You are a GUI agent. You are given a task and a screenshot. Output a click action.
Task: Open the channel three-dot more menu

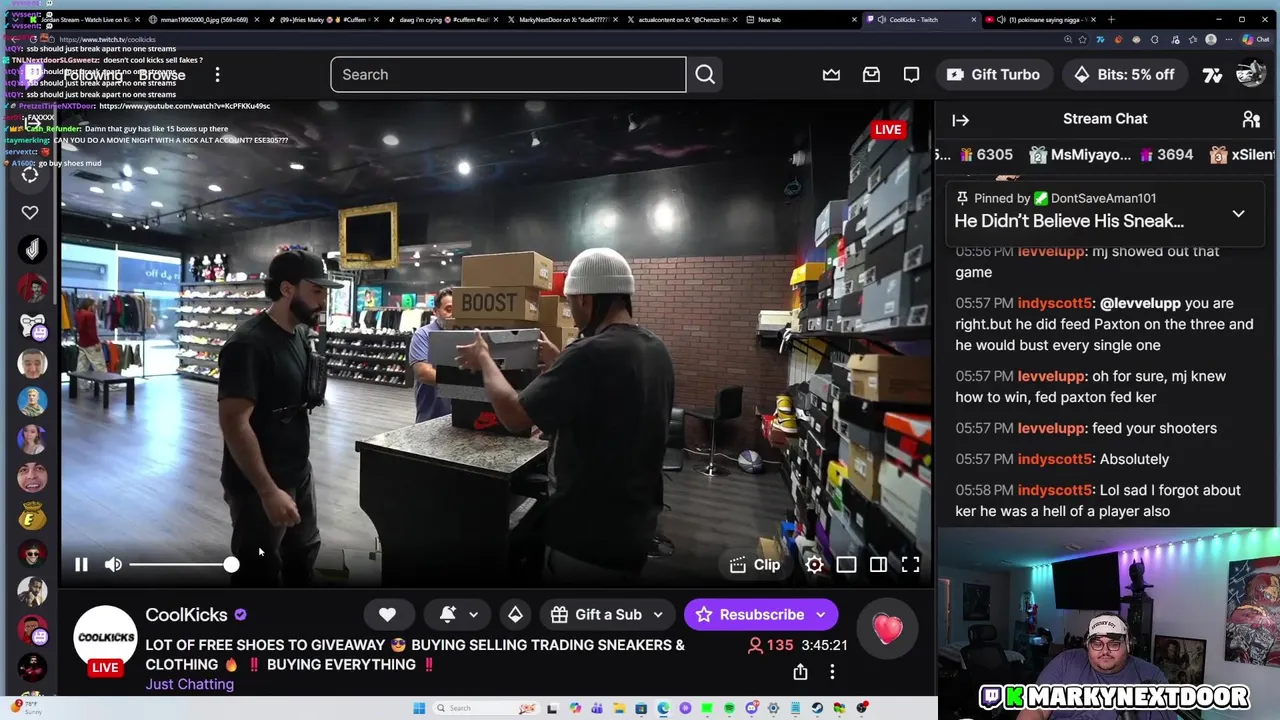(832, 672)
